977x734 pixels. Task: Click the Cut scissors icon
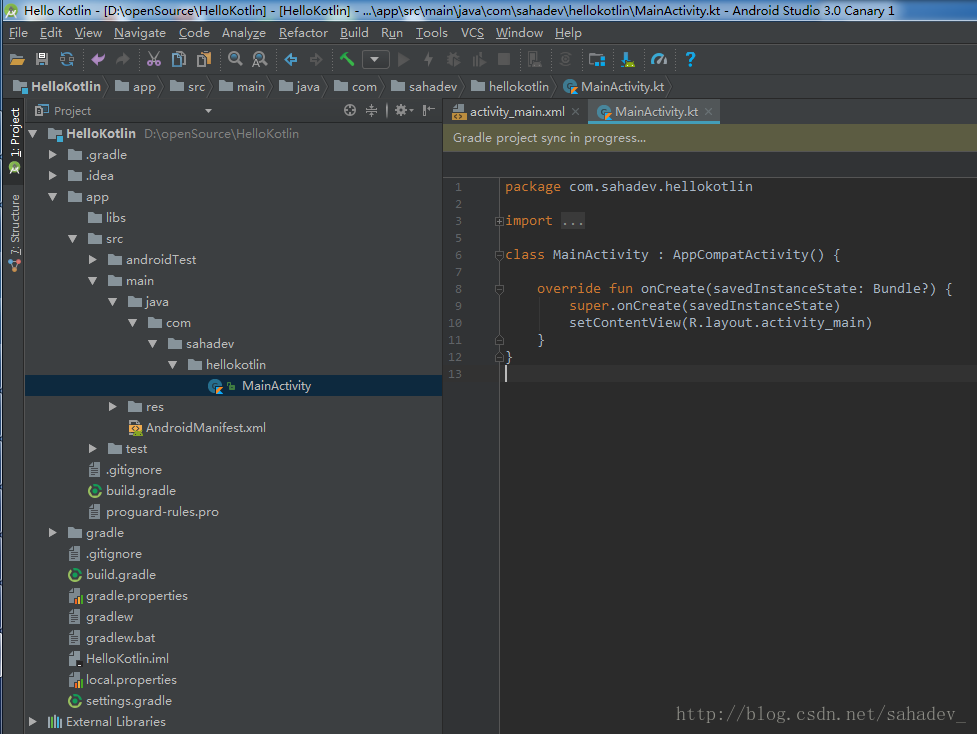point(153,60)
